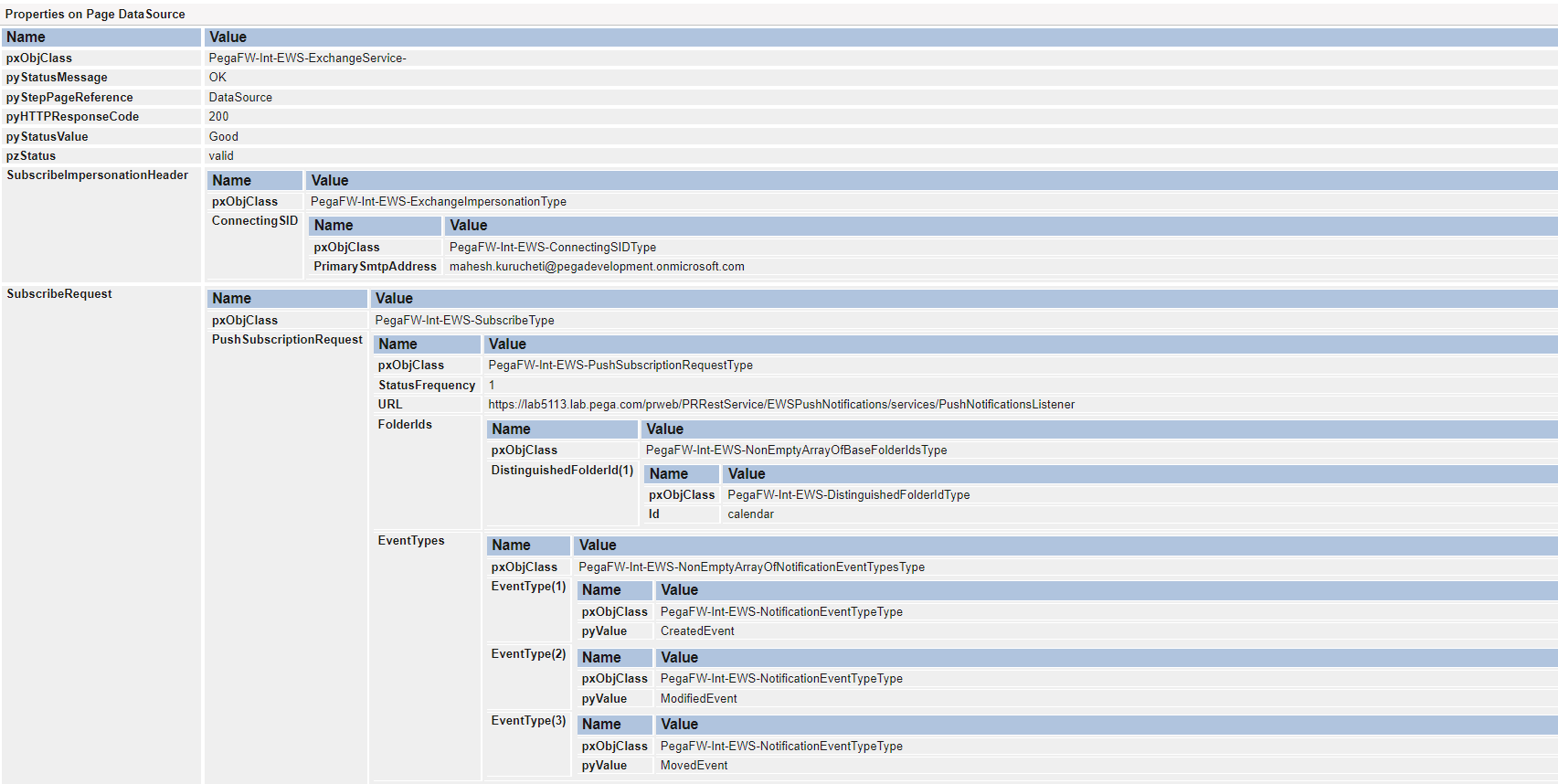Select the EventType(3) property name
Viewport: 1558px width, 784px height.
pos(528,721)
